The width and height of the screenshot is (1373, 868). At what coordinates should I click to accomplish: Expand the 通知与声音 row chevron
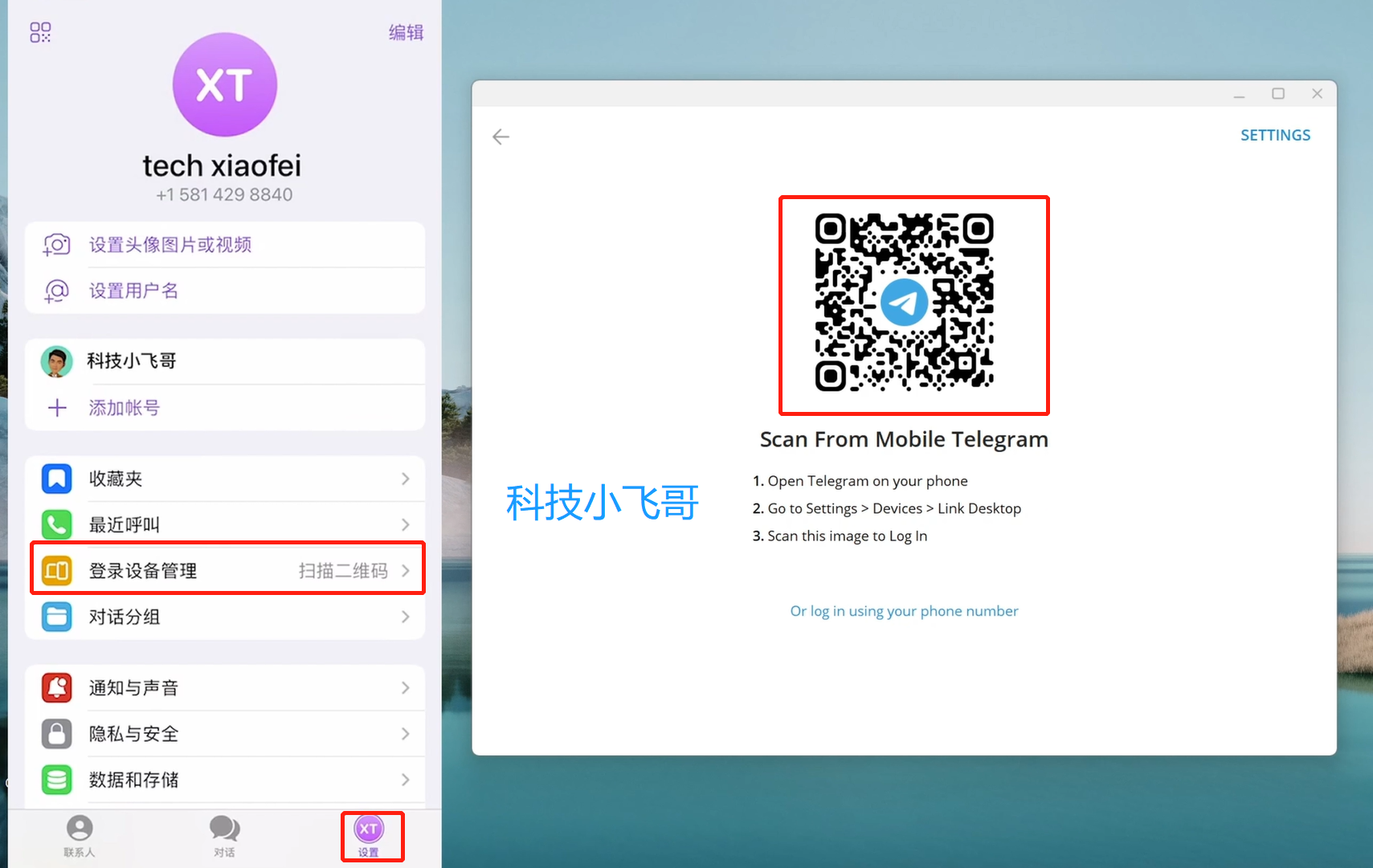pos(406,687)
